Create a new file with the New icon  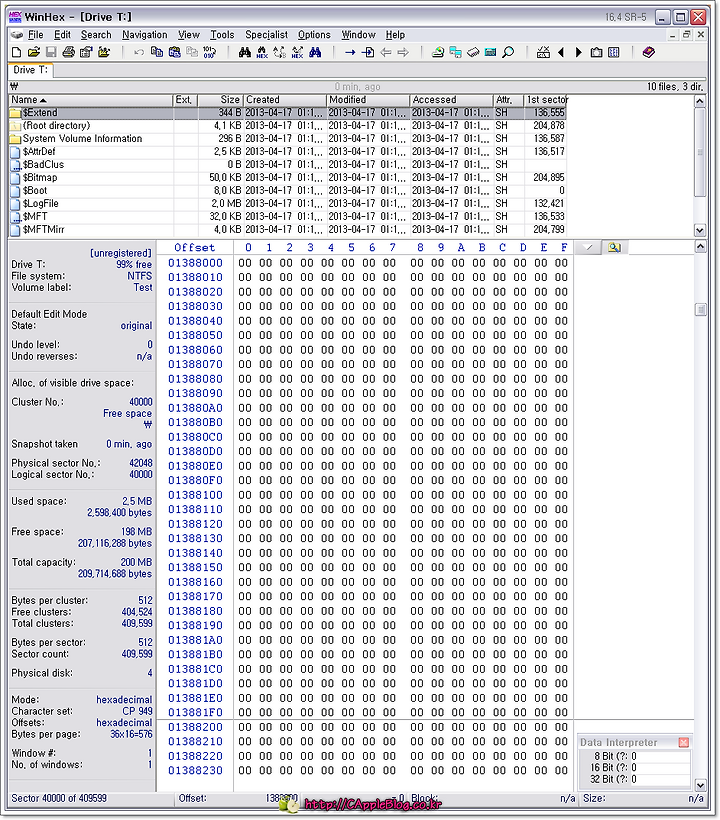pyautogui.click(x=17, y=52)
